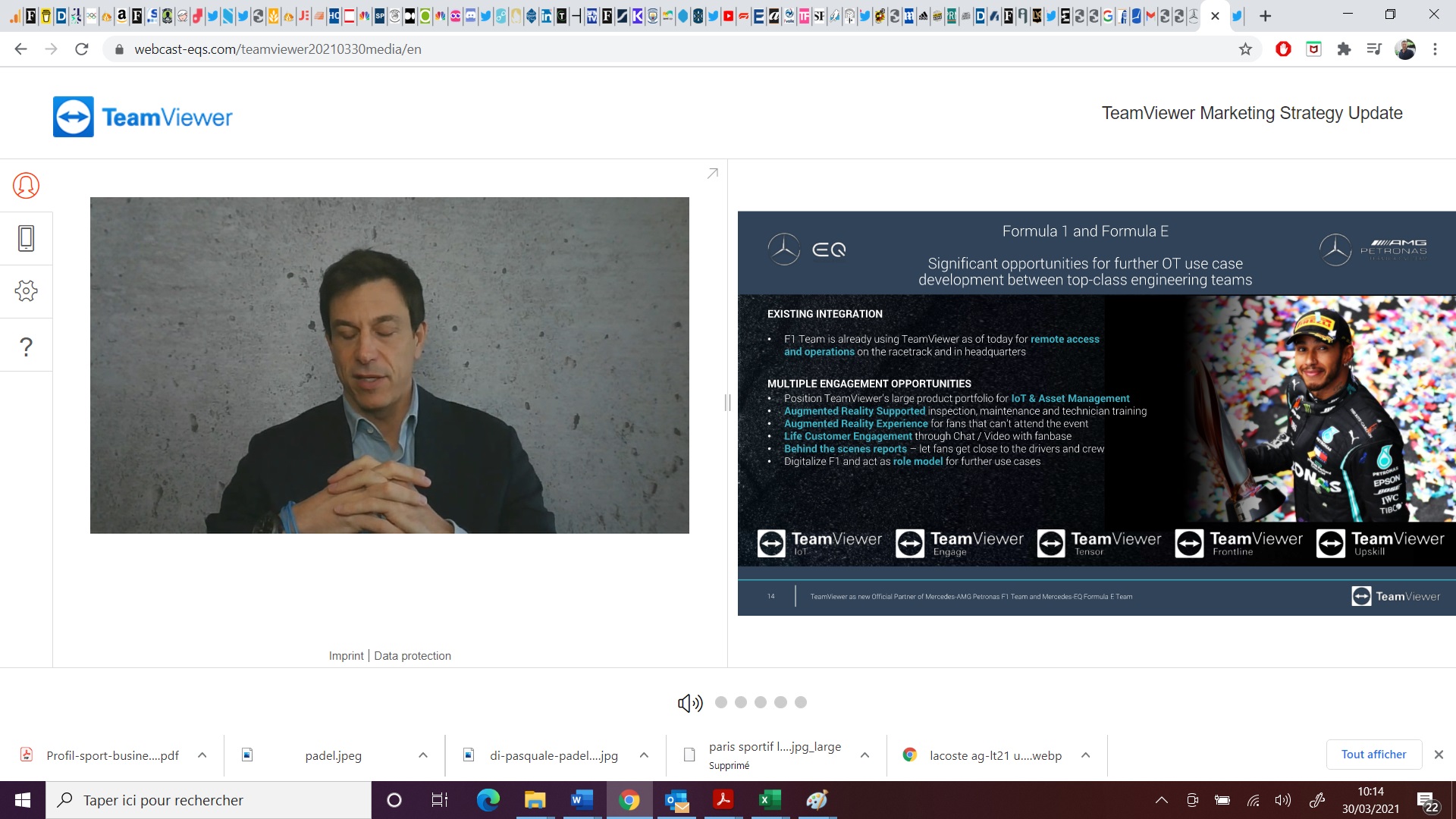Viewport: 1456px width, 819px height.
Task: Mute the webcast speaker icon
Action: coord(689,703)
